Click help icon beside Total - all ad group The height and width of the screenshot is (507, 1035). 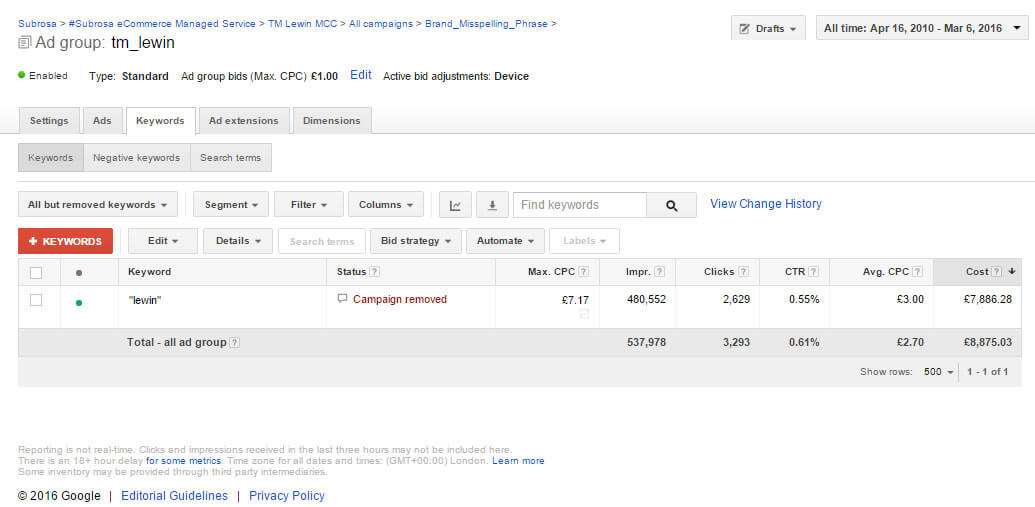click(x=234, y=343)
